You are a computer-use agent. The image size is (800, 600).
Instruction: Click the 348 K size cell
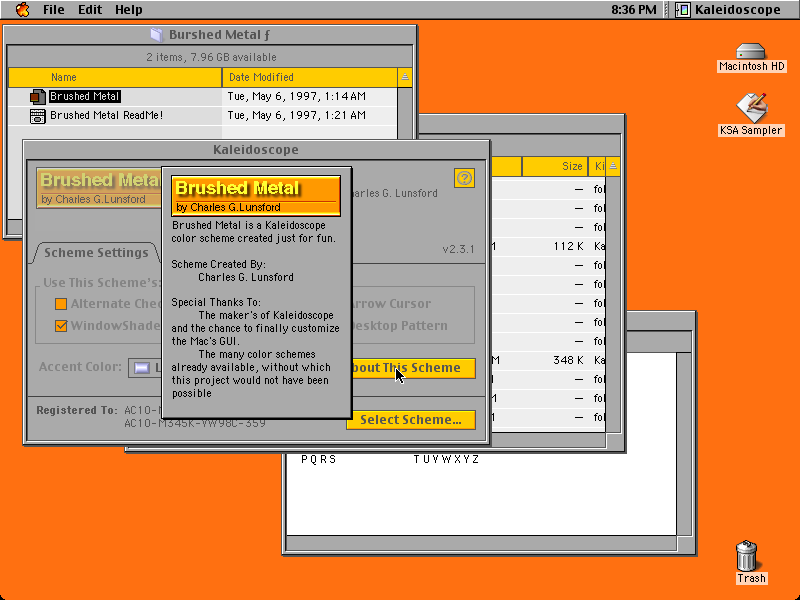(568, 360)
